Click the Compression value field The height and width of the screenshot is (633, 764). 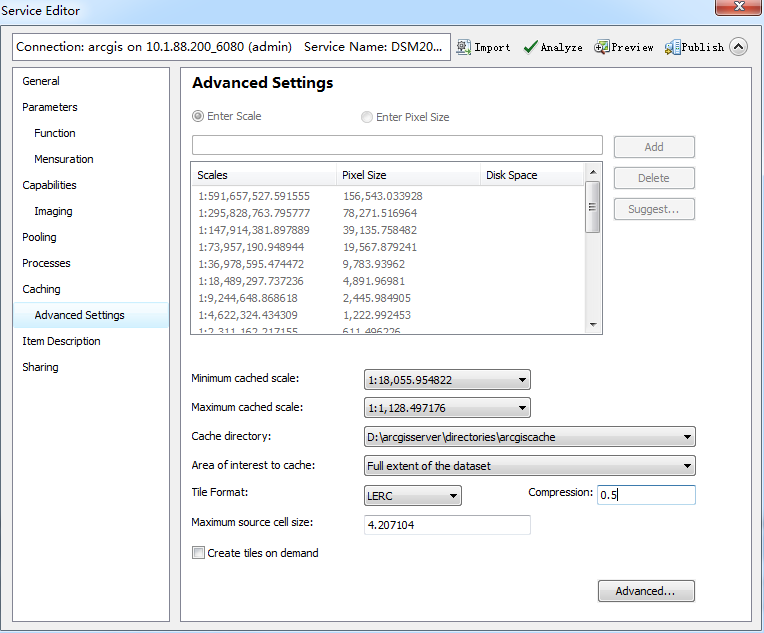646,495
